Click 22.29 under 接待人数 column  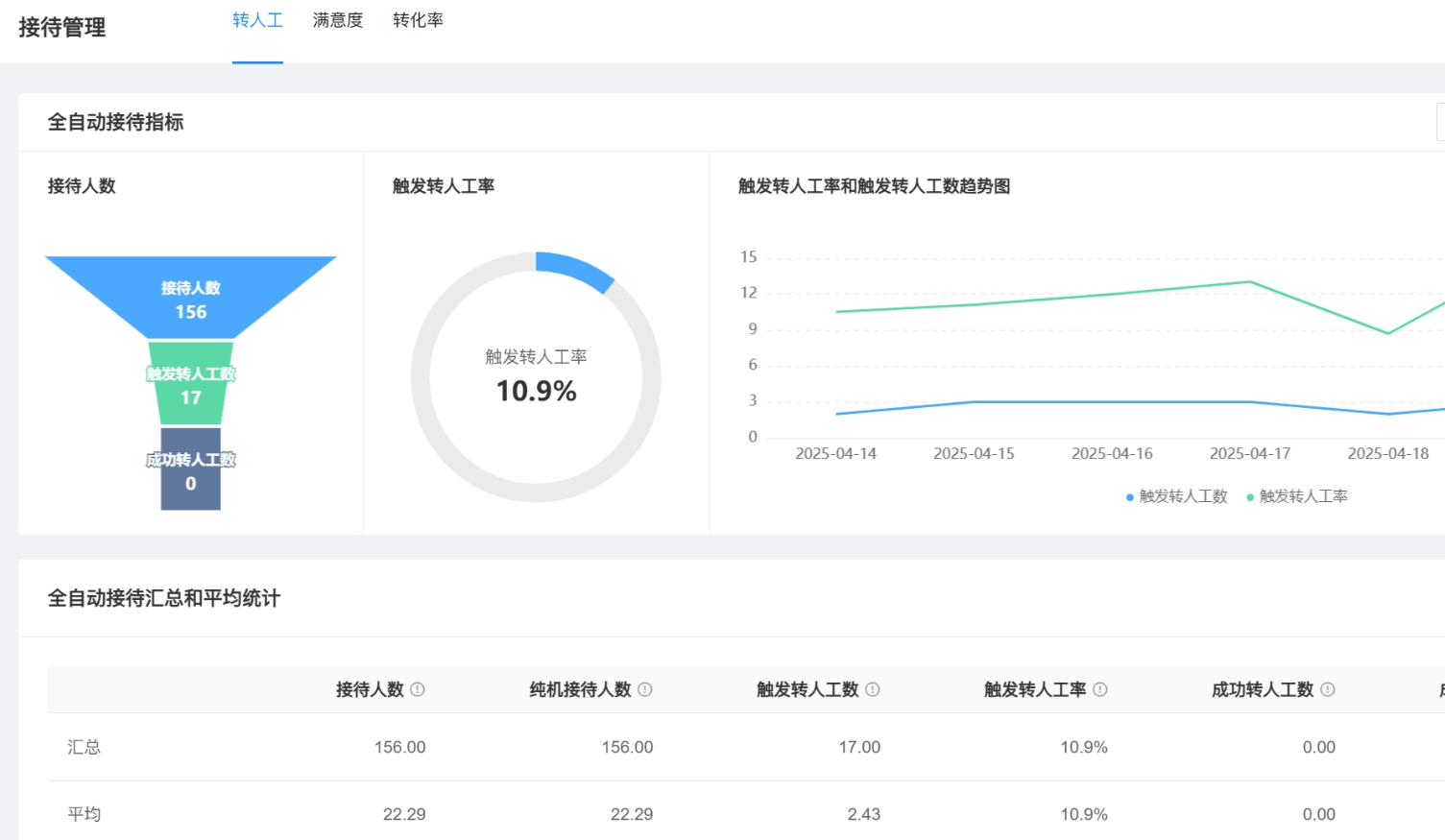coord(404,814)
